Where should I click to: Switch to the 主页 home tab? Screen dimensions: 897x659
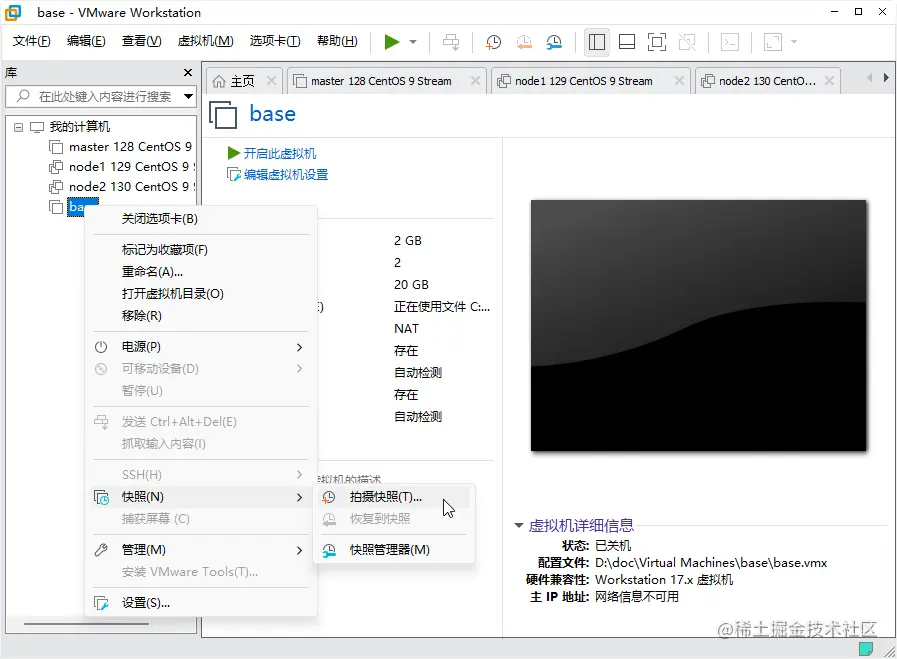(x=233, y=81)
